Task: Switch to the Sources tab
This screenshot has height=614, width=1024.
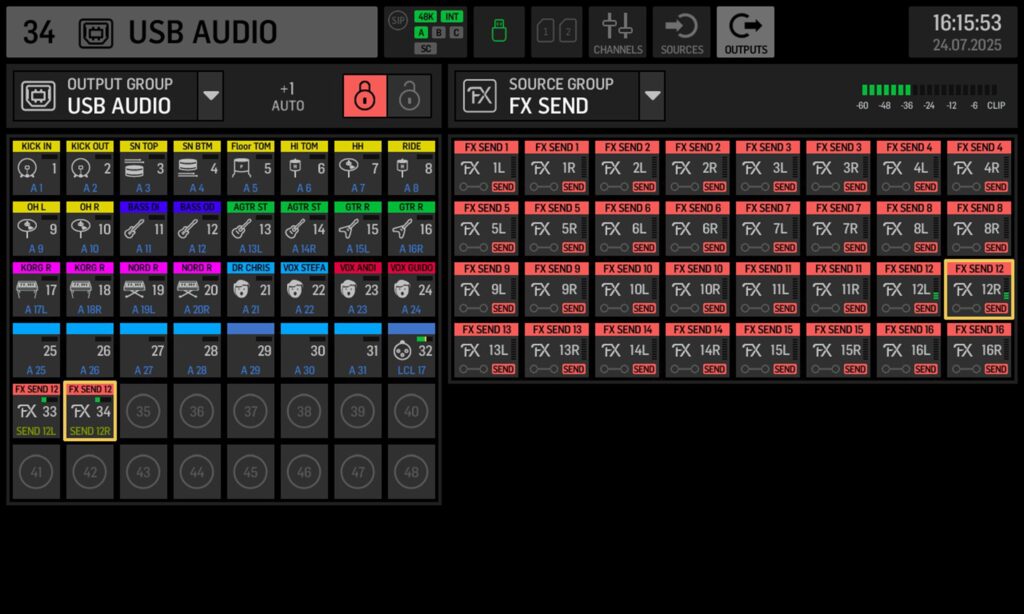Action: (x=681, y=32)
